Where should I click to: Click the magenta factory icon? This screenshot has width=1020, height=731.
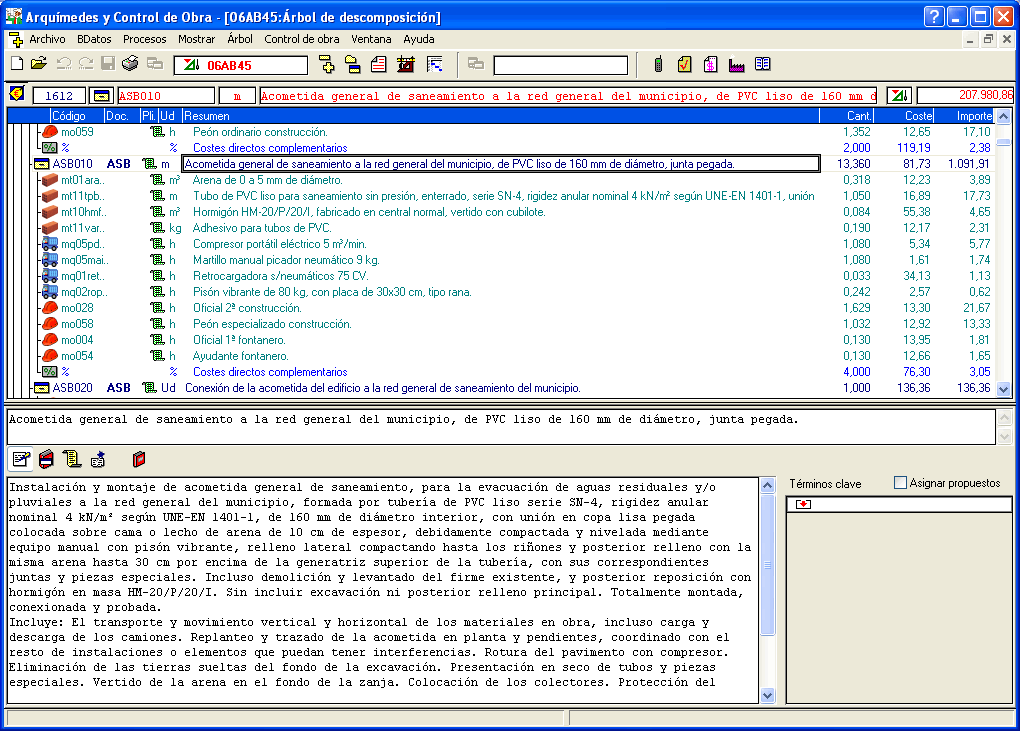(736, 64)
